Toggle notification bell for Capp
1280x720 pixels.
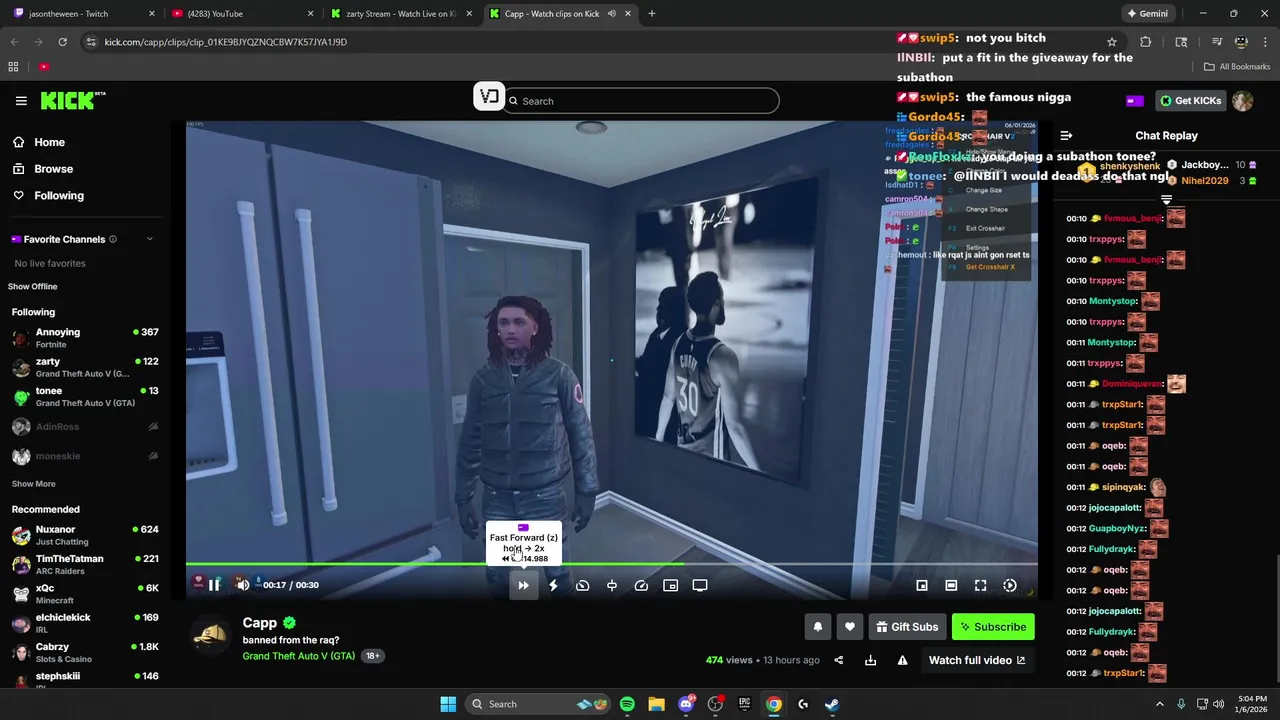click(817, 627)
